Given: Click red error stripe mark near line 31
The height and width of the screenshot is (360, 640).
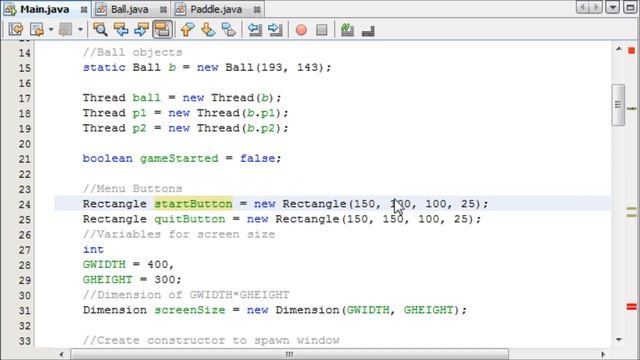Looking at the screenshot, I should [631, 307].
